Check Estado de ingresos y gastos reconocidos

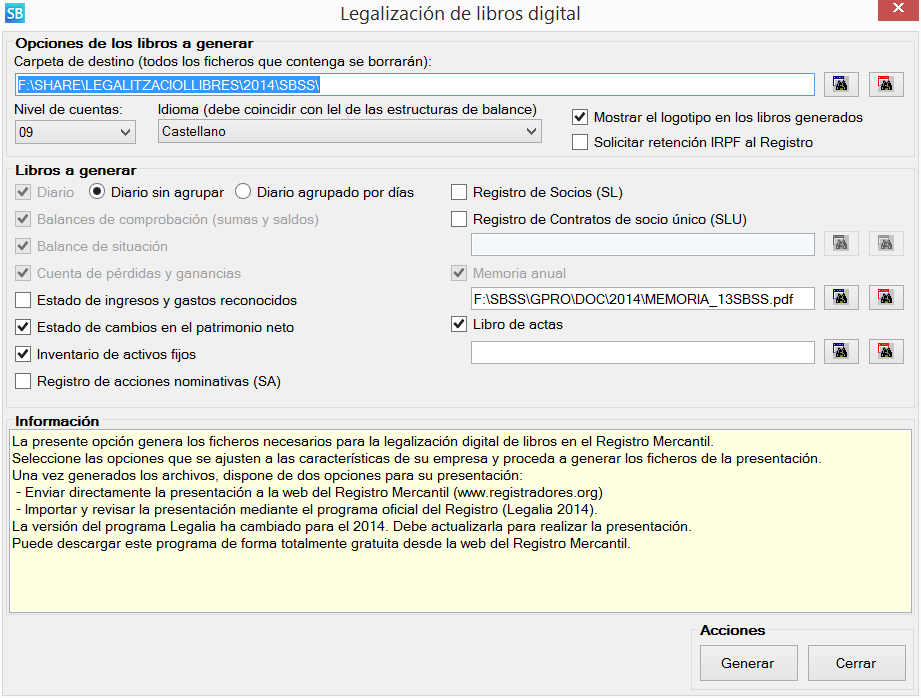pyautogui.click(x=23, y=300)
